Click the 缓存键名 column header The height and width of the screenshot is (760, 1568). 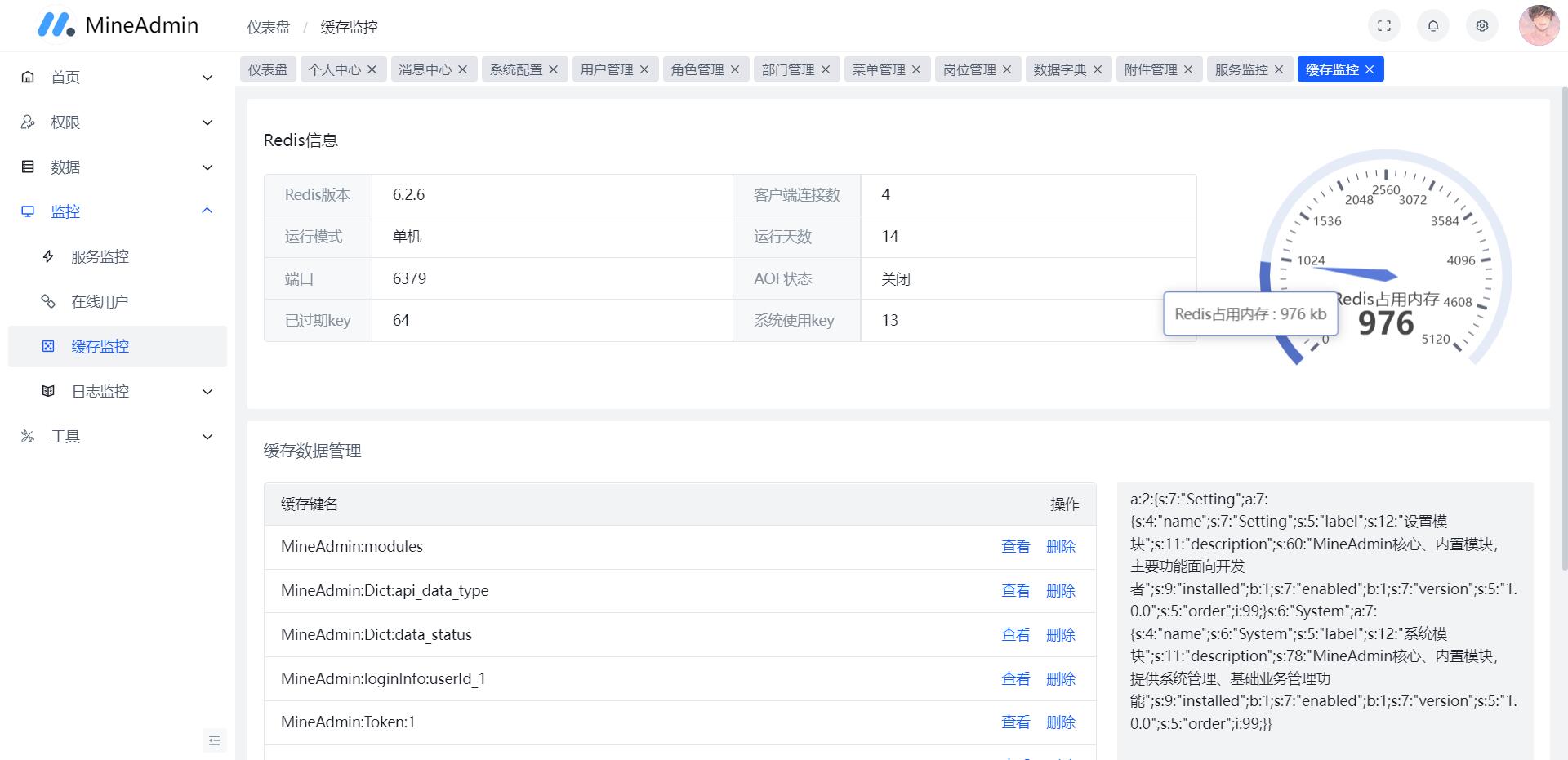click(310, 504)
